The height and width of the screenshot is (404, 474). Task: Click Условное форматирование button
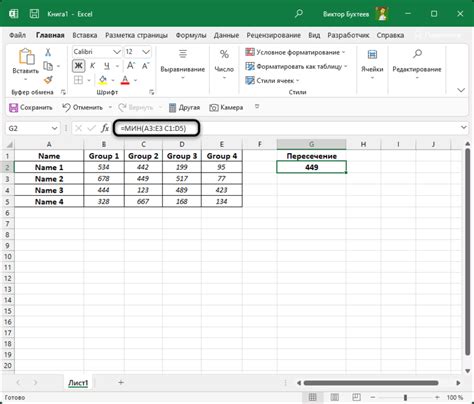[x=296, y=52]
